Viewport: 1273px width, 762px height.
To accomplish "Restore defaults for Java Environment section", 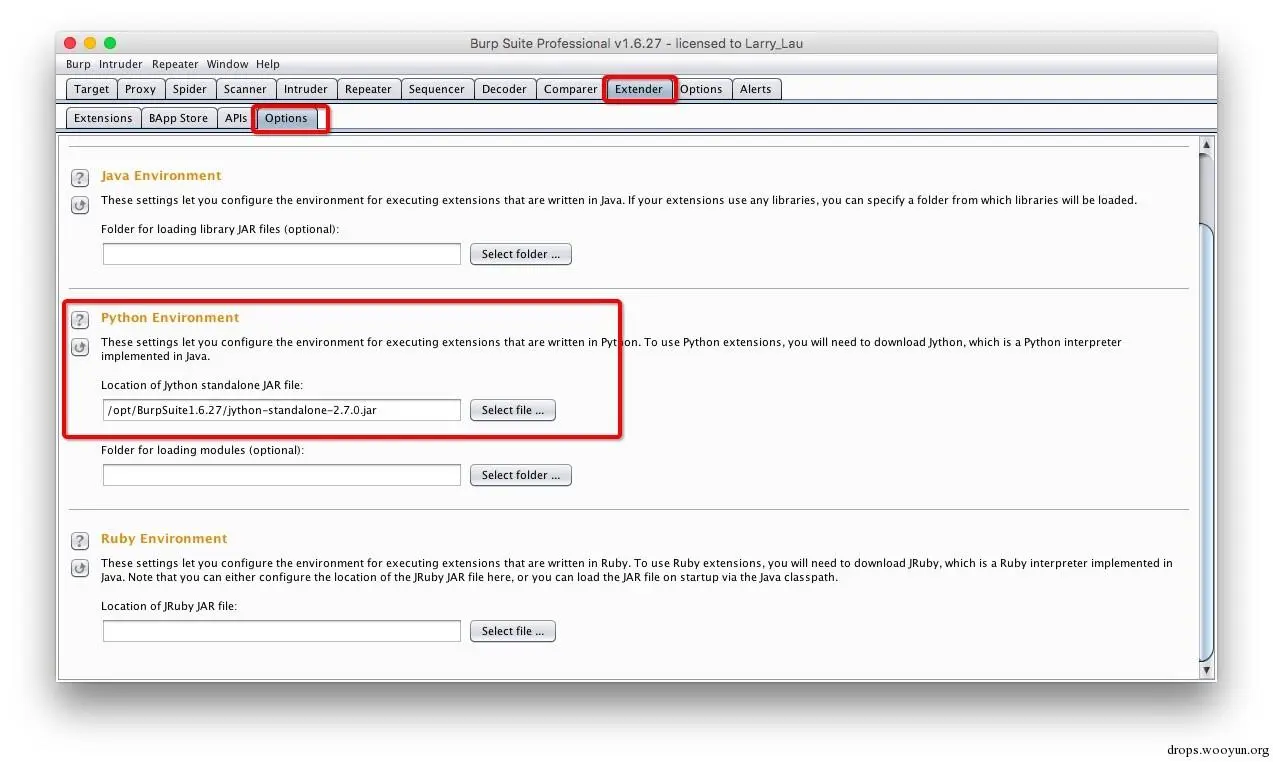I will [x=80, y=205].
